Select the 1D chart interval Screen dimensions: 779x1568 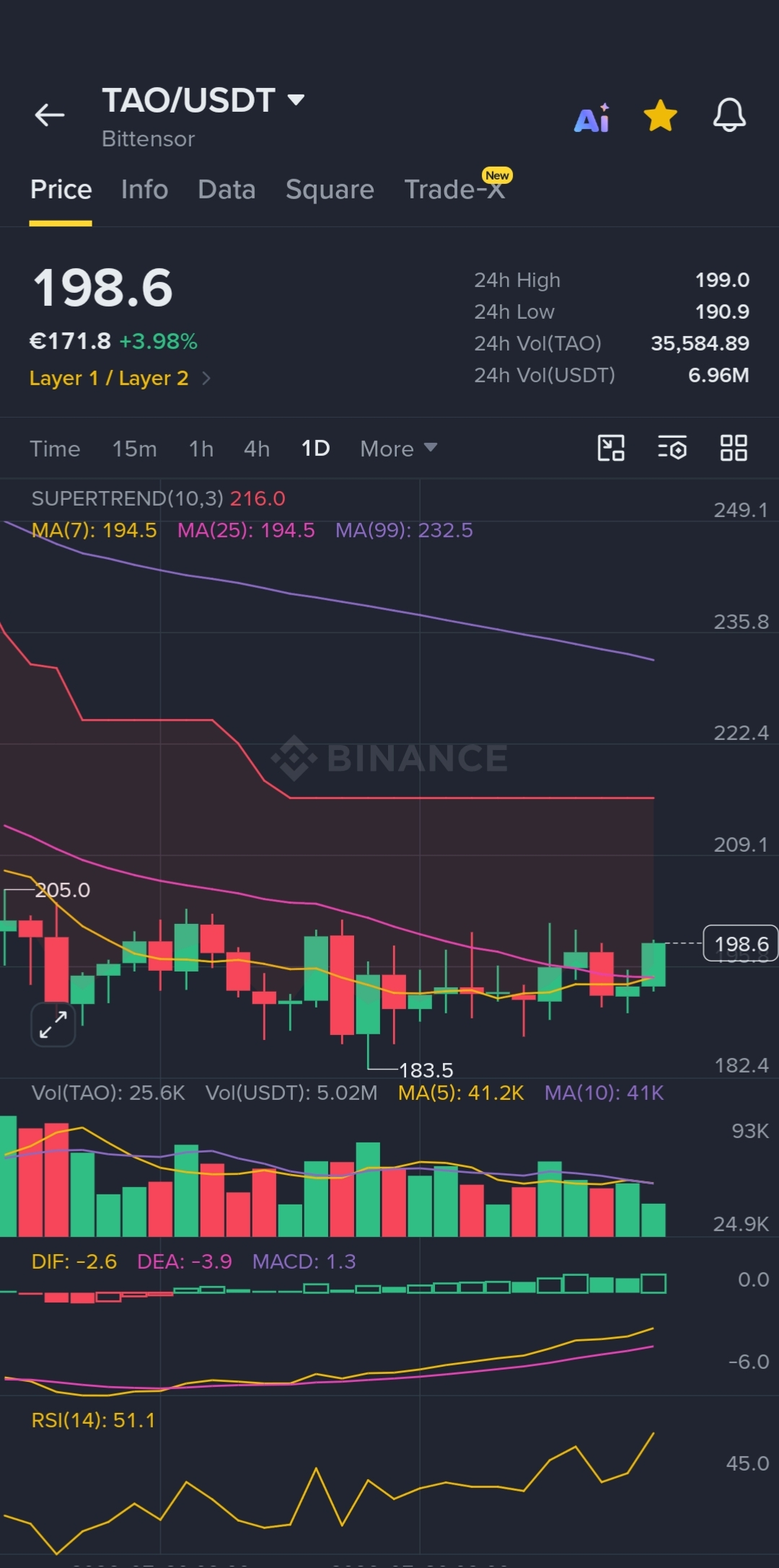click(315, 449)
